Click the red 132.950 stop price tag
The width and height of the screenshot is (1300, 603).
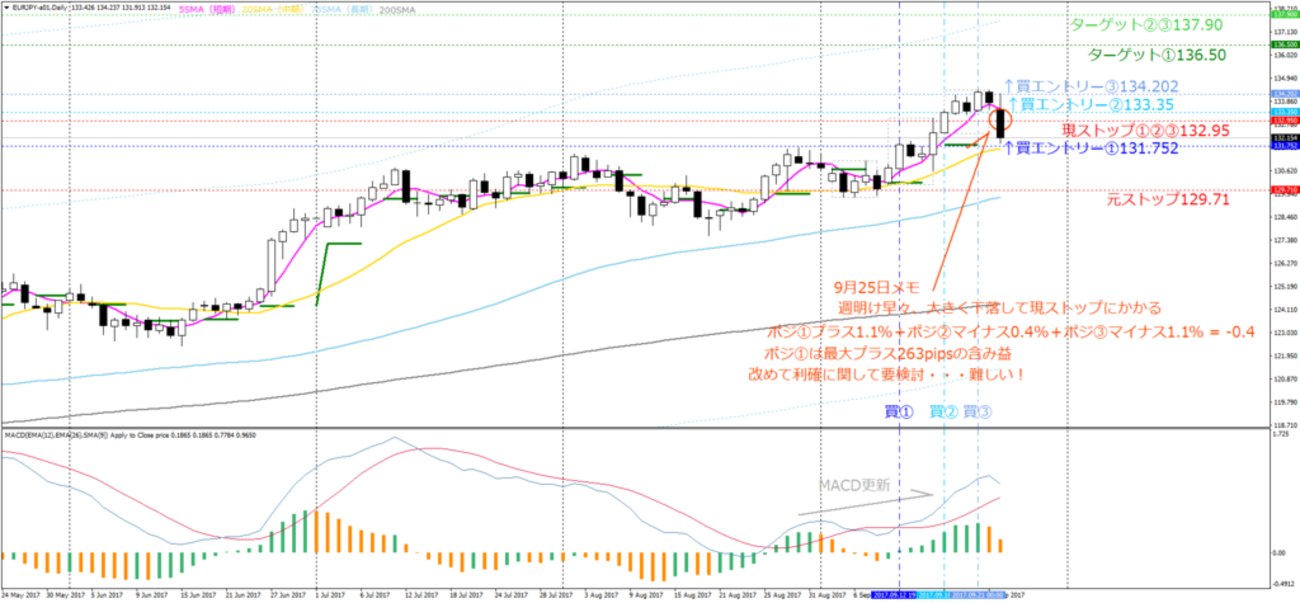point(1285,121)
